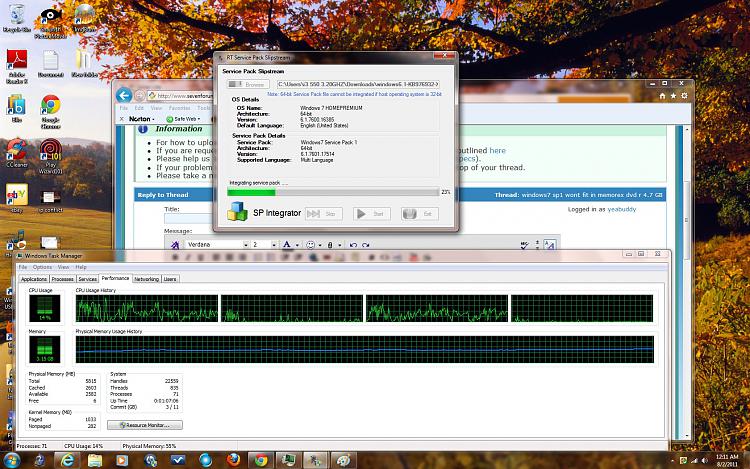The image size is (750, 469).
Task: Open the Recycle Bin desktop icon
Action: [x=17, y=18]
